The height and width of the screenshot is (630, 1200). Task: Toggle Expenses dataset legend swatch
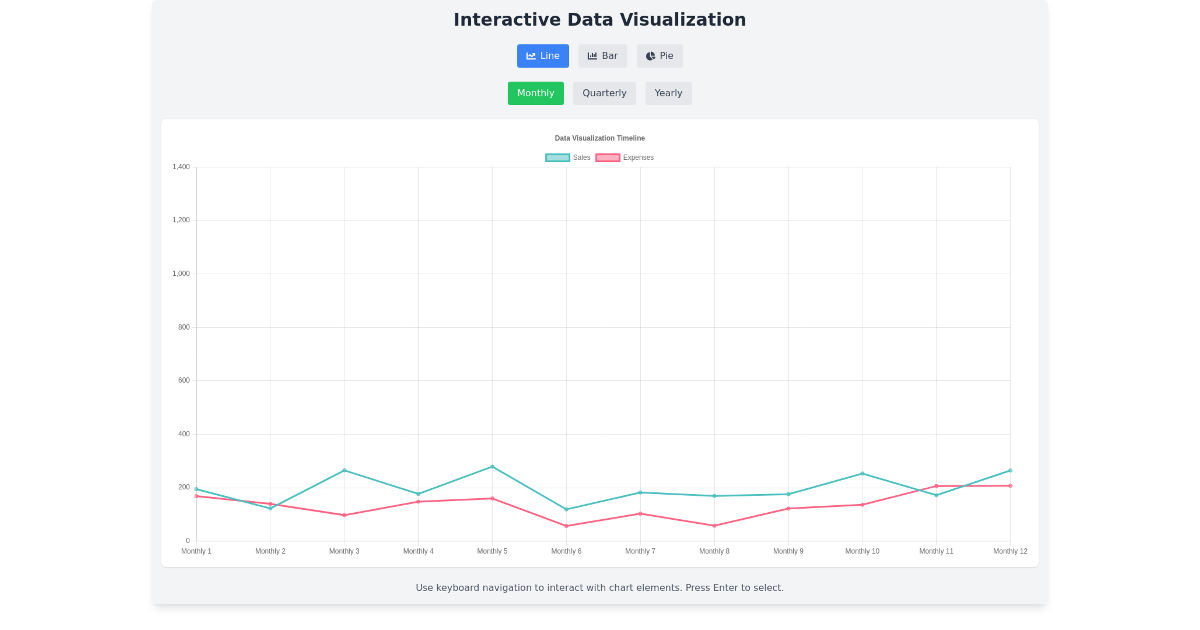(x=607, y=158)
